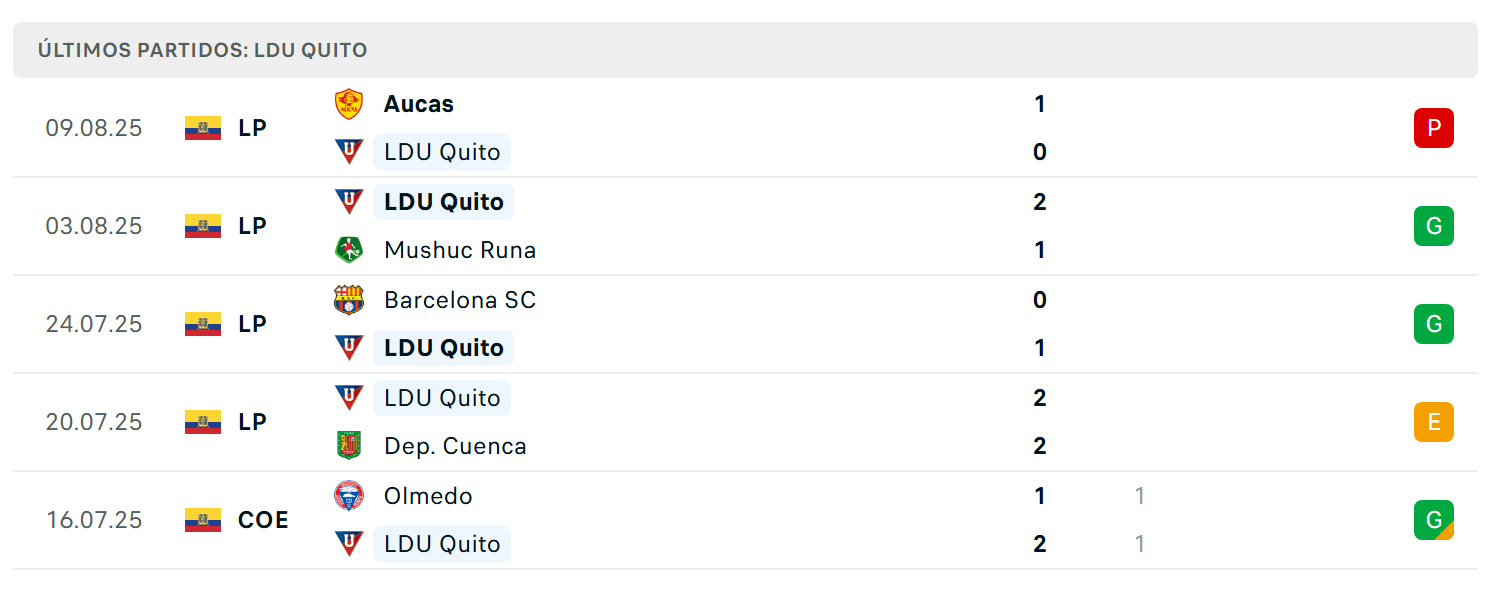1490x591 pixels.
Task: Click the Aucas team crest icon
Action: pyautogui.click(x=349, y=104)
